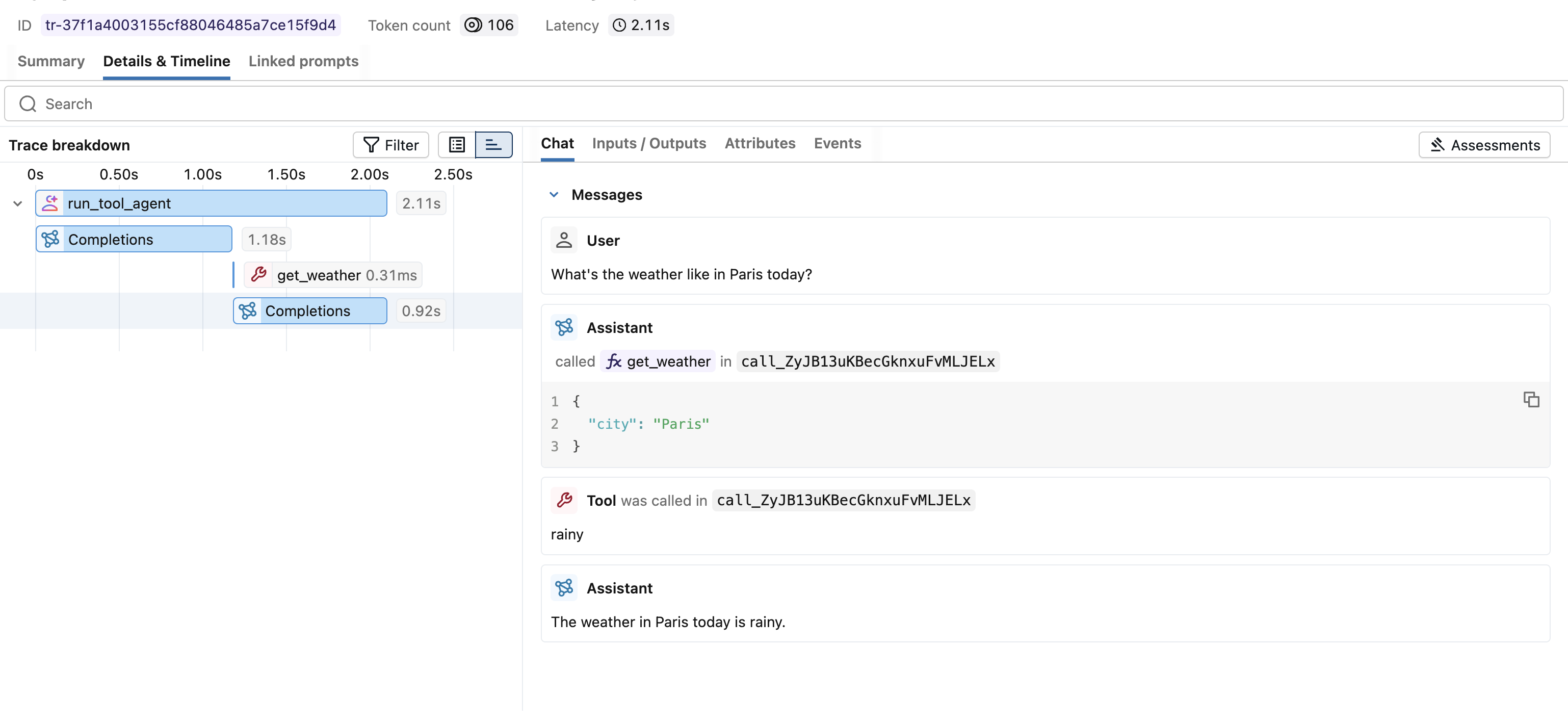The width and height of the screenshot is (1568, 725).
Task: Enable the Filter on trace breakdown
Action: (x=390, y=145)
